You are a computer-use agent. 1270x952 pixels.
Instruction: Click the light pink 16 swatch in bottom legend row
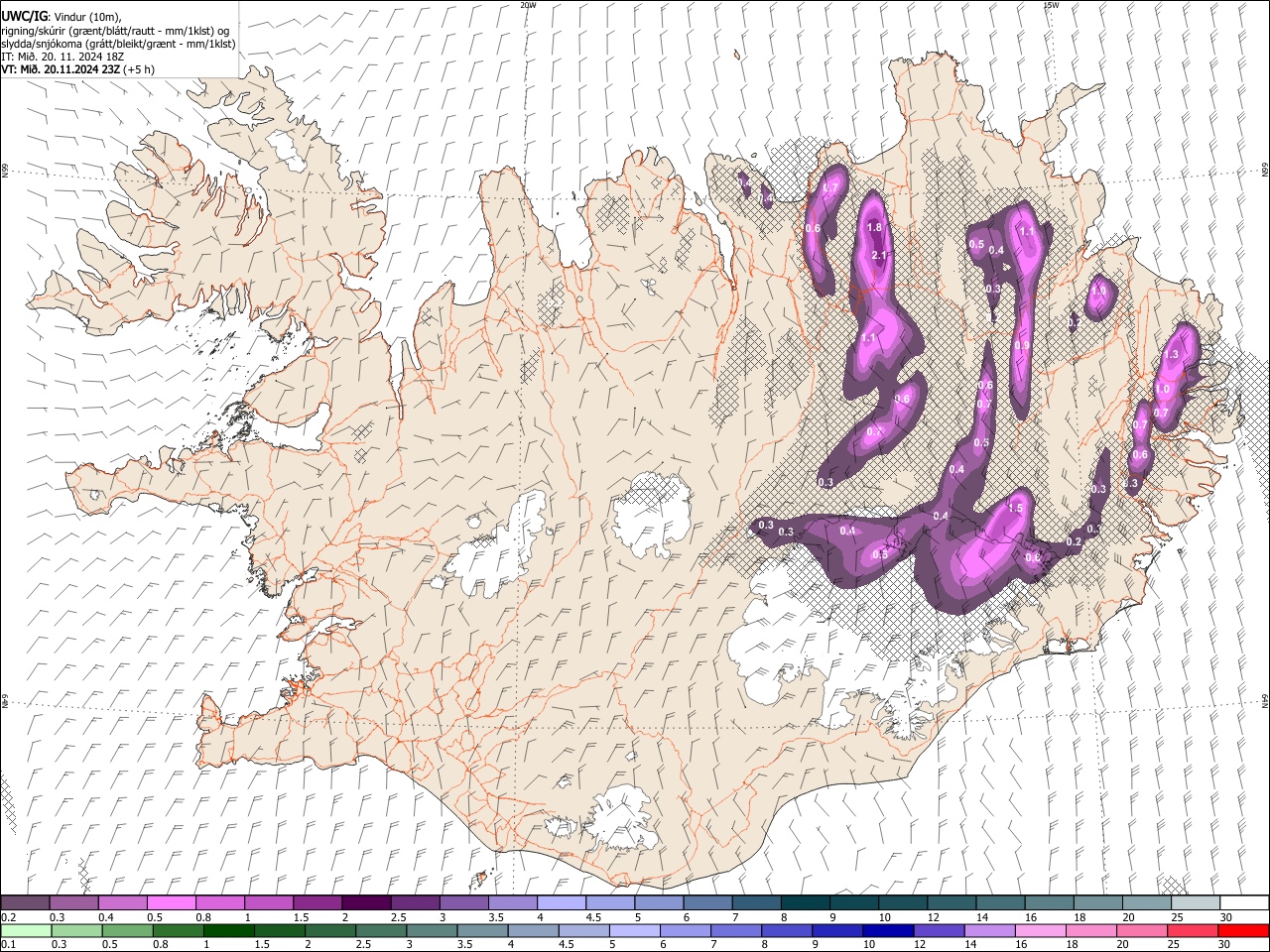[1039, 930]
